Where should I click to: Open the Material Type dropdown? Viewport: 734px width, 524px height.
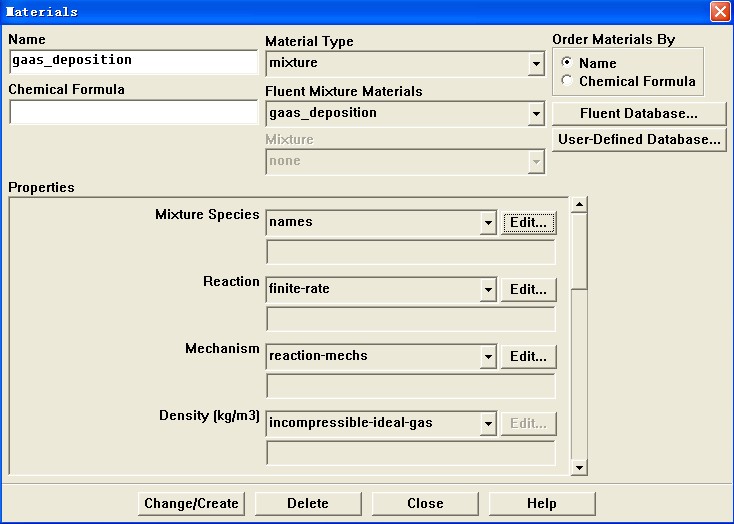(x=536, y=65)
